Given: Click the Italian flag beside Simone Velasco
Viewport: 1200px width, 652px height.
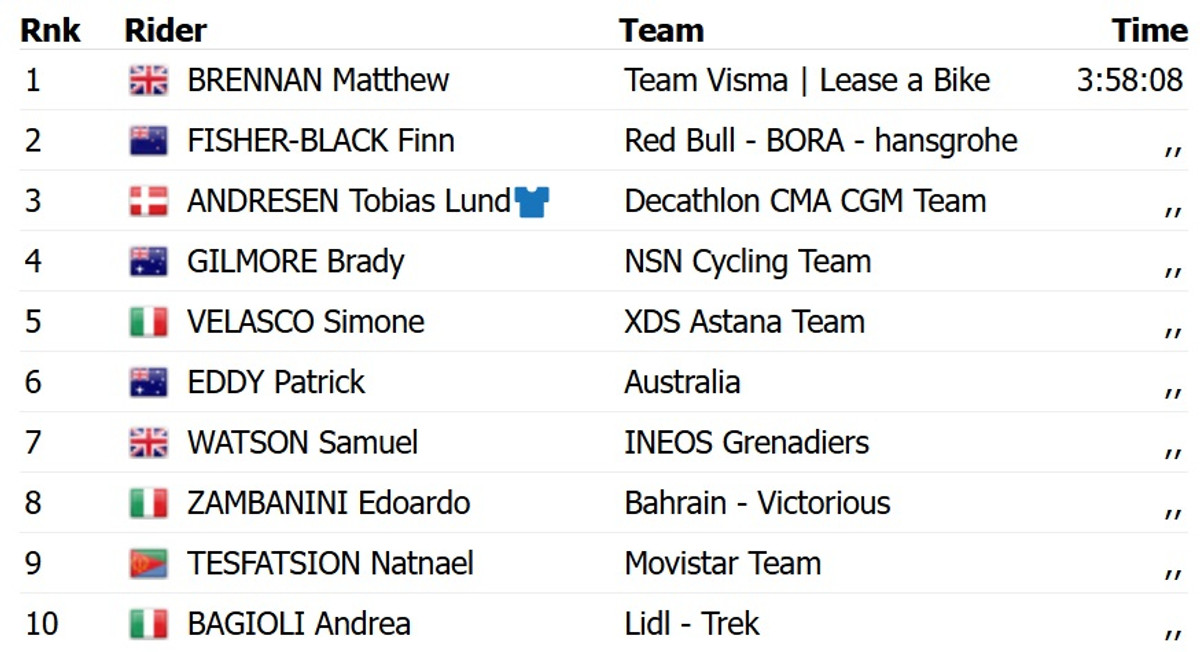Looking at the screenshot, I should 148,322.
